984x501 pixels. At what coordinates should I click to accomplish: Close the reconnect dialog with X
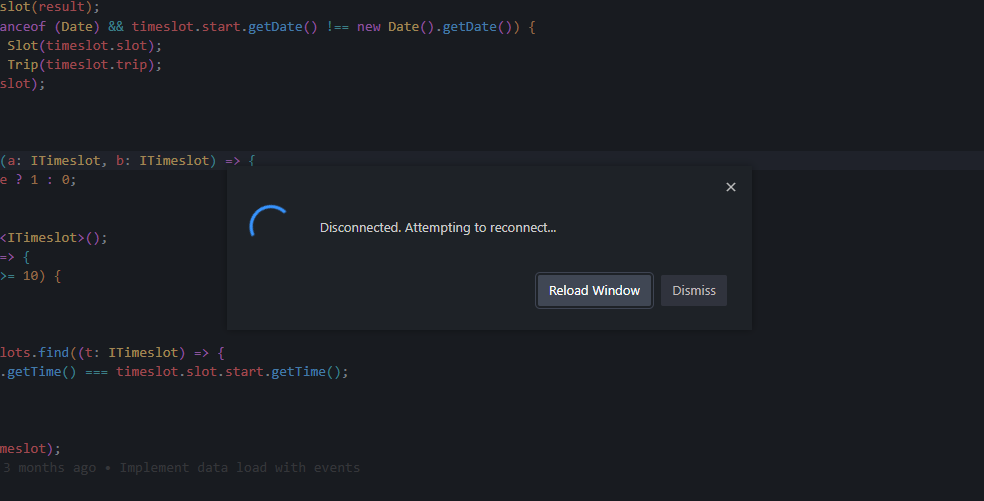[x=730, y=187]
